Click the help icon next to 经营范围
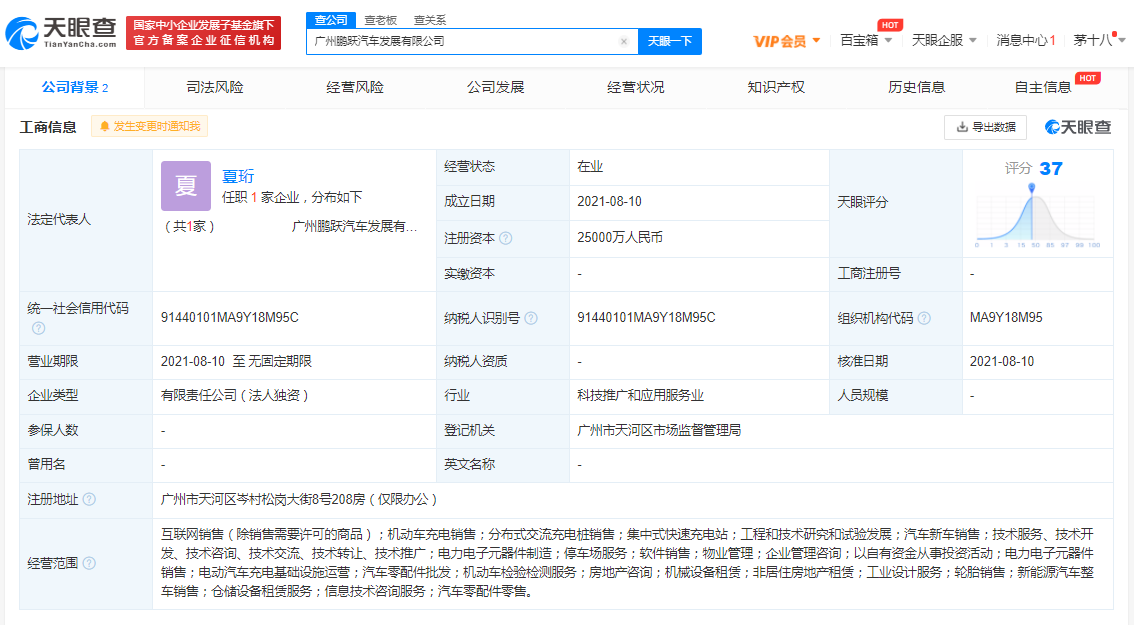 click(89, 563)
